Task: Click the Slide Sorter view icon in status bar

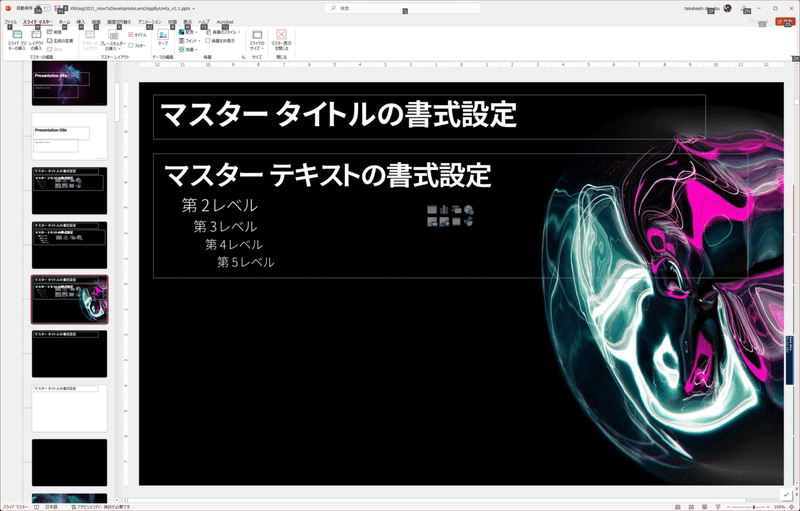Action: point(691,507)
